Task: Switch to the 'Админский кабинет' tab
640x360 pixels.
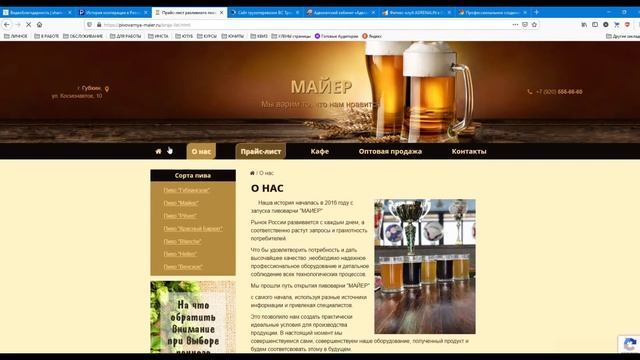Action: tap(341, 13)
